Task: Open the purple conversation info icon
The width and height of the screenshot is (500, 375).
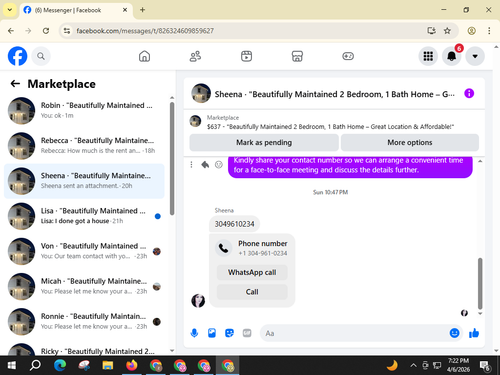Action: click(x=469, y=93)
